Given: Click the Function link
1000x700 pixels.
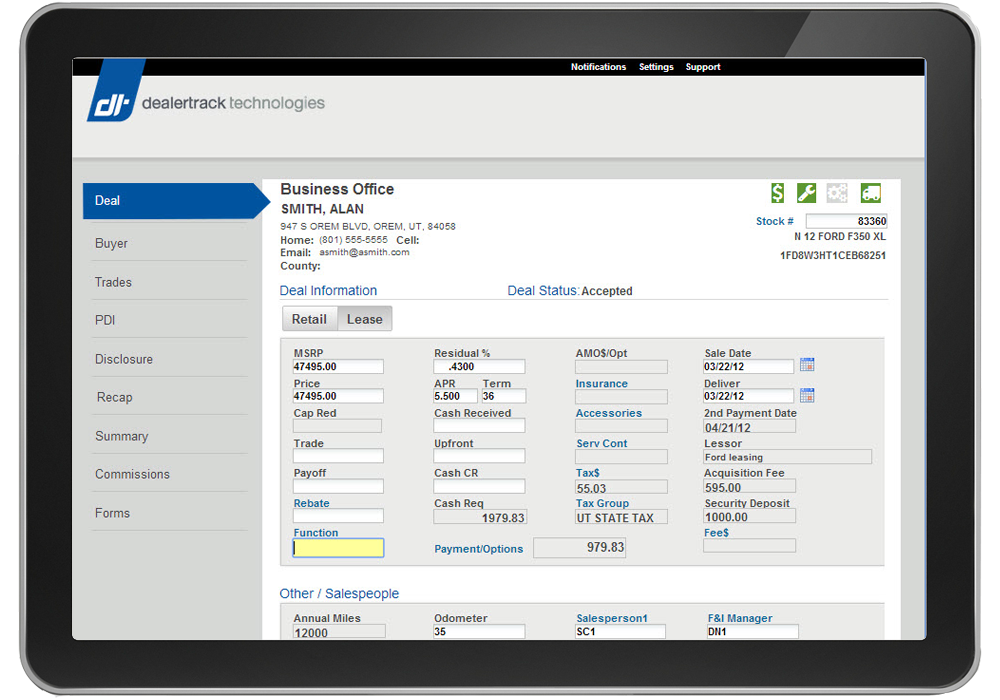Looking at the screenshot, I should click(316, 533).
